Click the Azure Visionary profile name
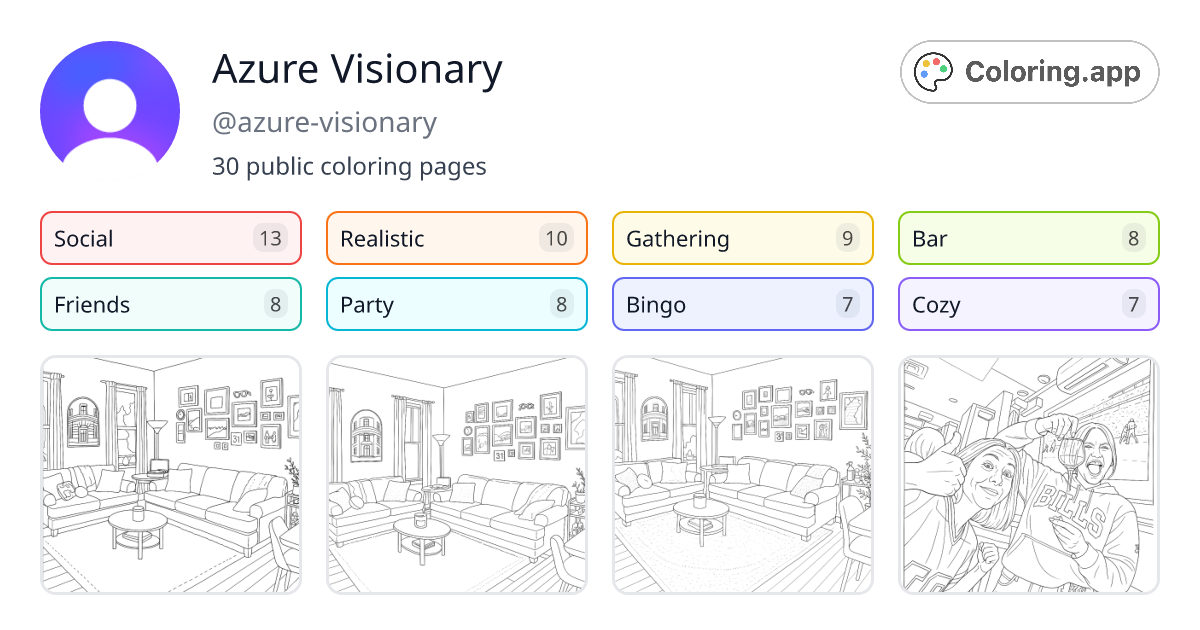Image resolution: width=1200 pixels, height=630 pixels. coord(357,69)
